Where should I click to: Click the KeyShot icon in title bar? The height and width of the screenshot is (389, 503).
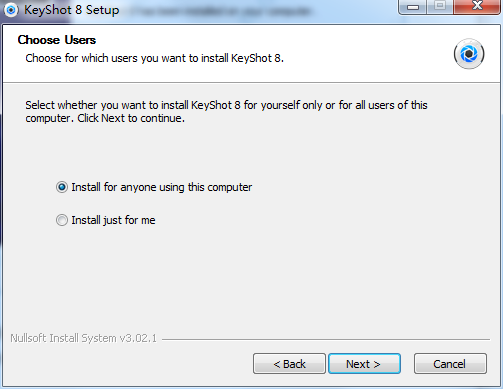pos(11,10)
